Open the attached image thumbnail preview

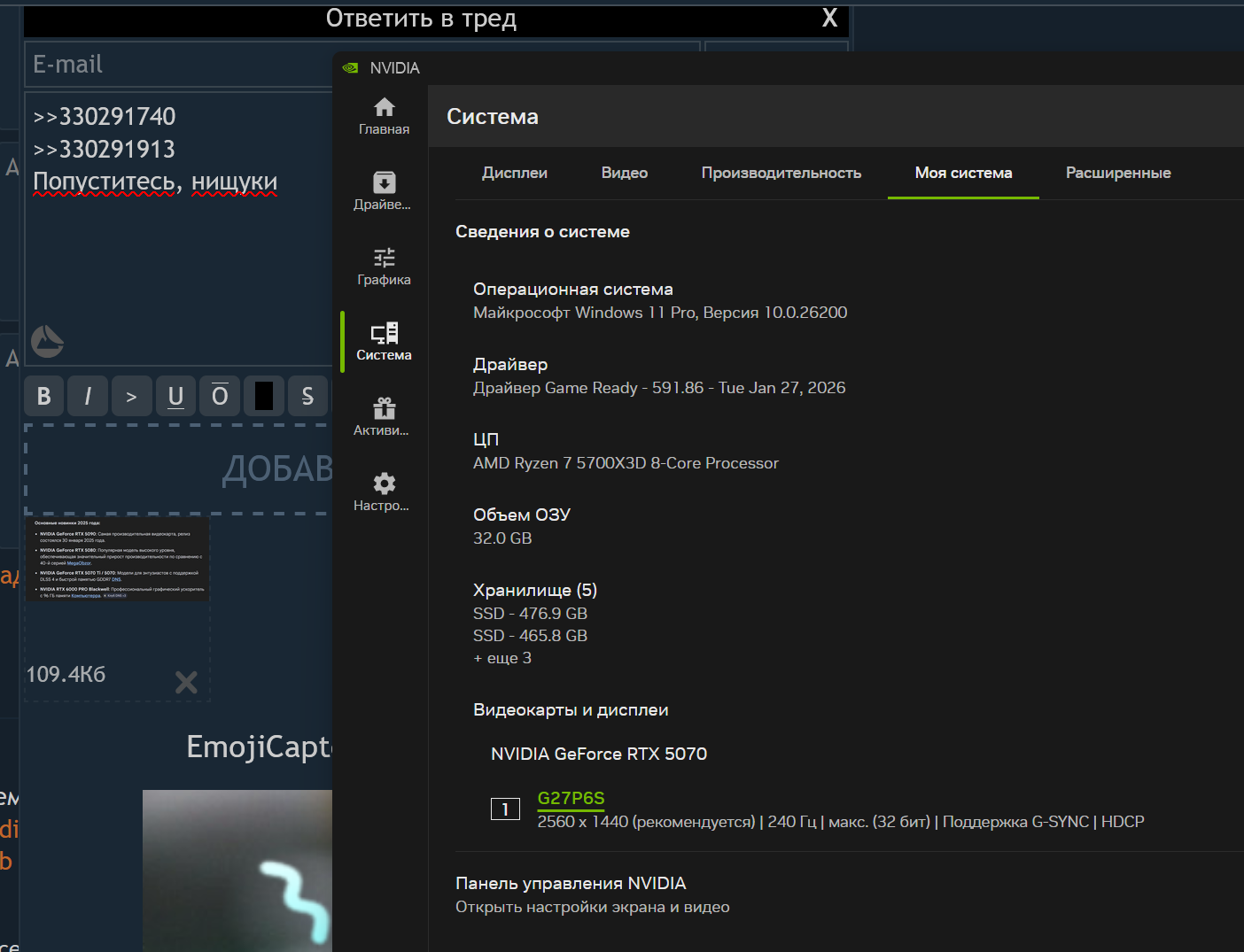pos(118,560)
